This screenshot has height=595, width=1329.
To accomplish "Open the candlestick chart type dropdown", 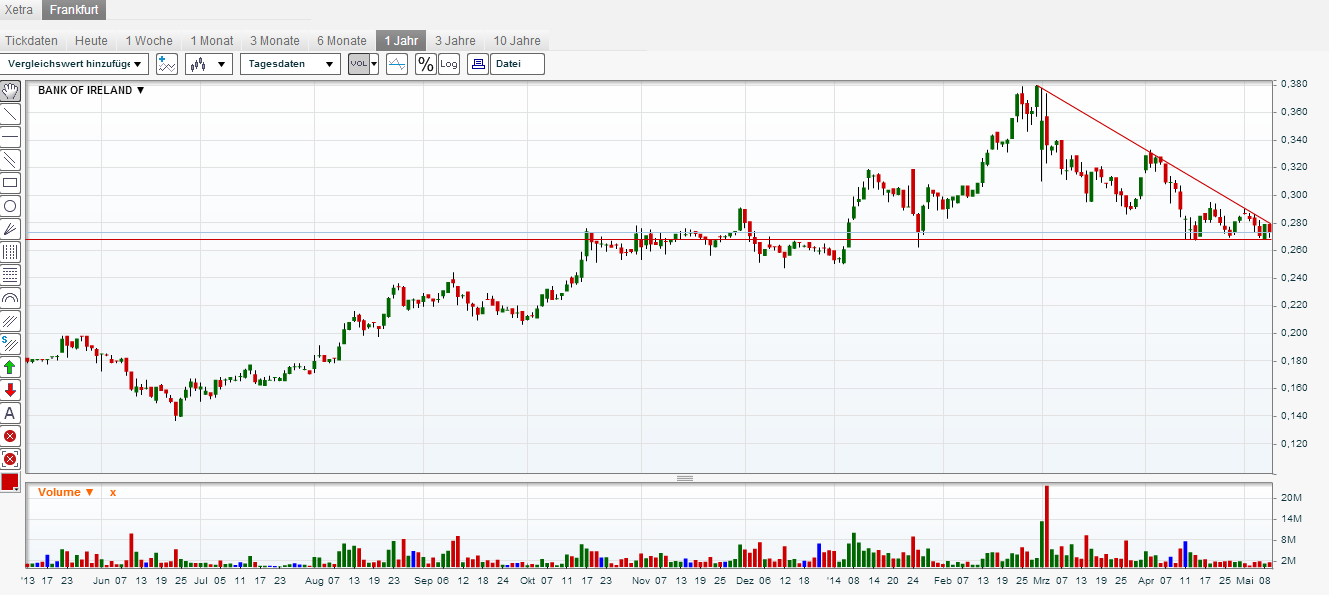I will [209, 64].
